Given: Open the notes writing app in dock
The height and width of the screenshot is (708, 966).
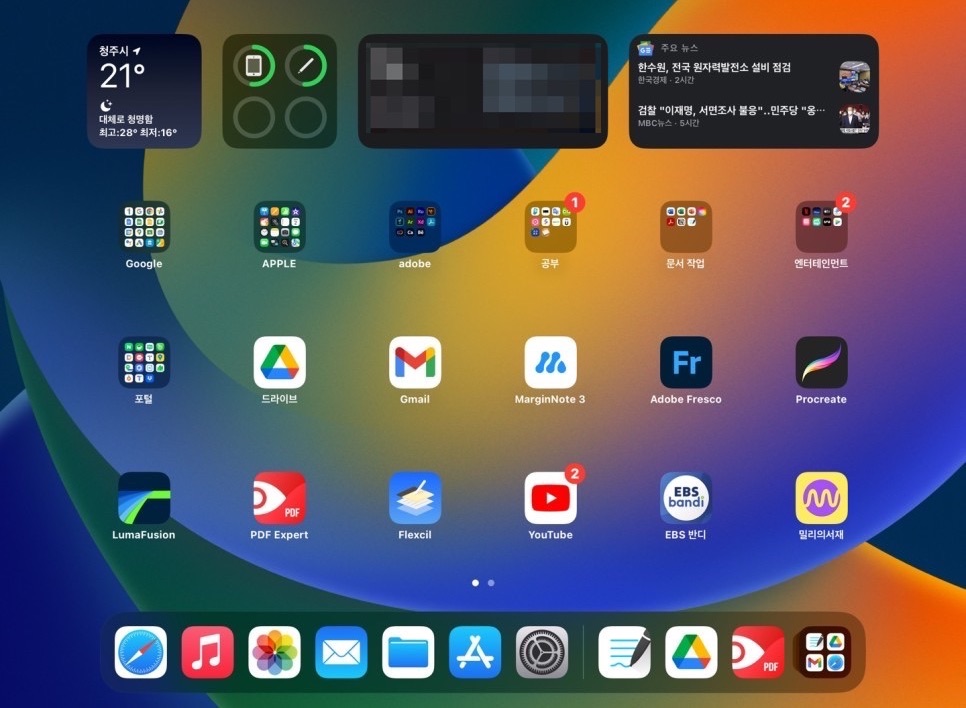Looking at the screenshot, I should click(x=624, y=652).
